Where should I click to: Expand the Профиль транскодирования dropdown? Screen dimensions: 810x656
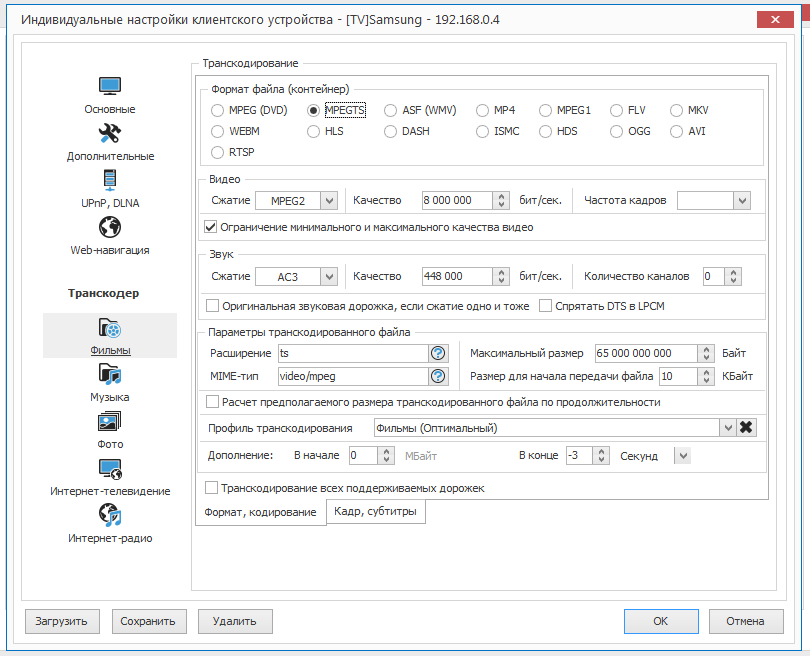coord(727,428)
